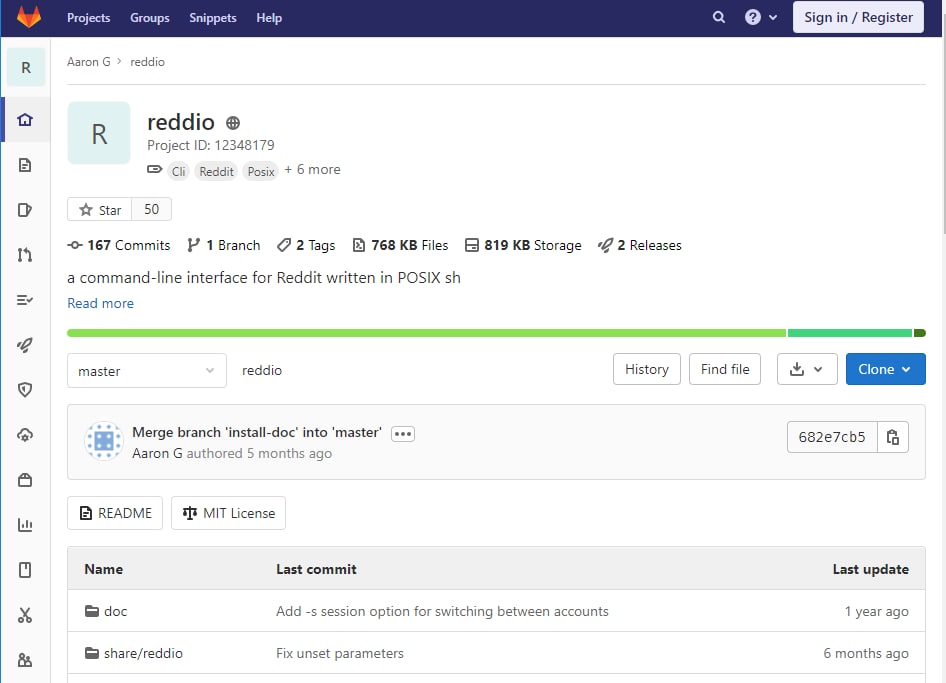Select the Cli topic tag
Screen dimensions: 946x683
pyautogui.click(x=178, y=171)
